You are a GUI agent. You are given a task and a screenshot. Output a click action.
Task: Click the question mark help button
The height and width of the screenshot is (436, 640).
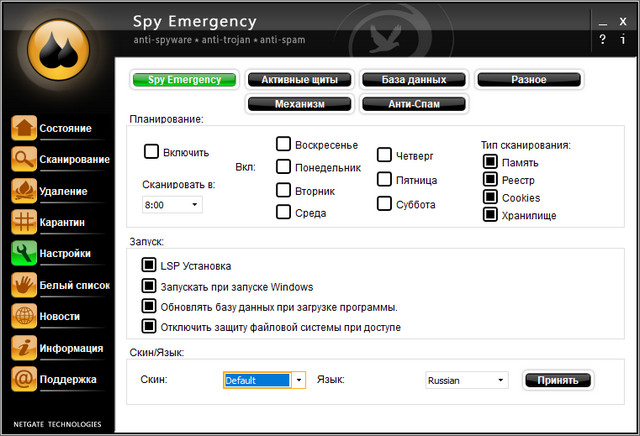[x=602, y=40]
